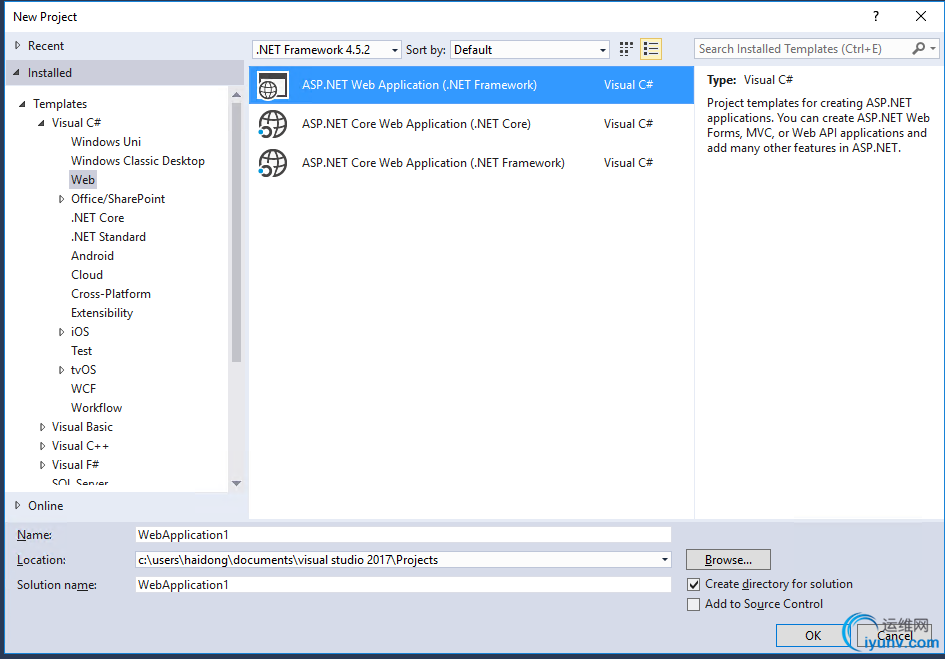This screenshot has height=659, width=945.
Task: Close the New Project dialog
Action: point(921,16)
